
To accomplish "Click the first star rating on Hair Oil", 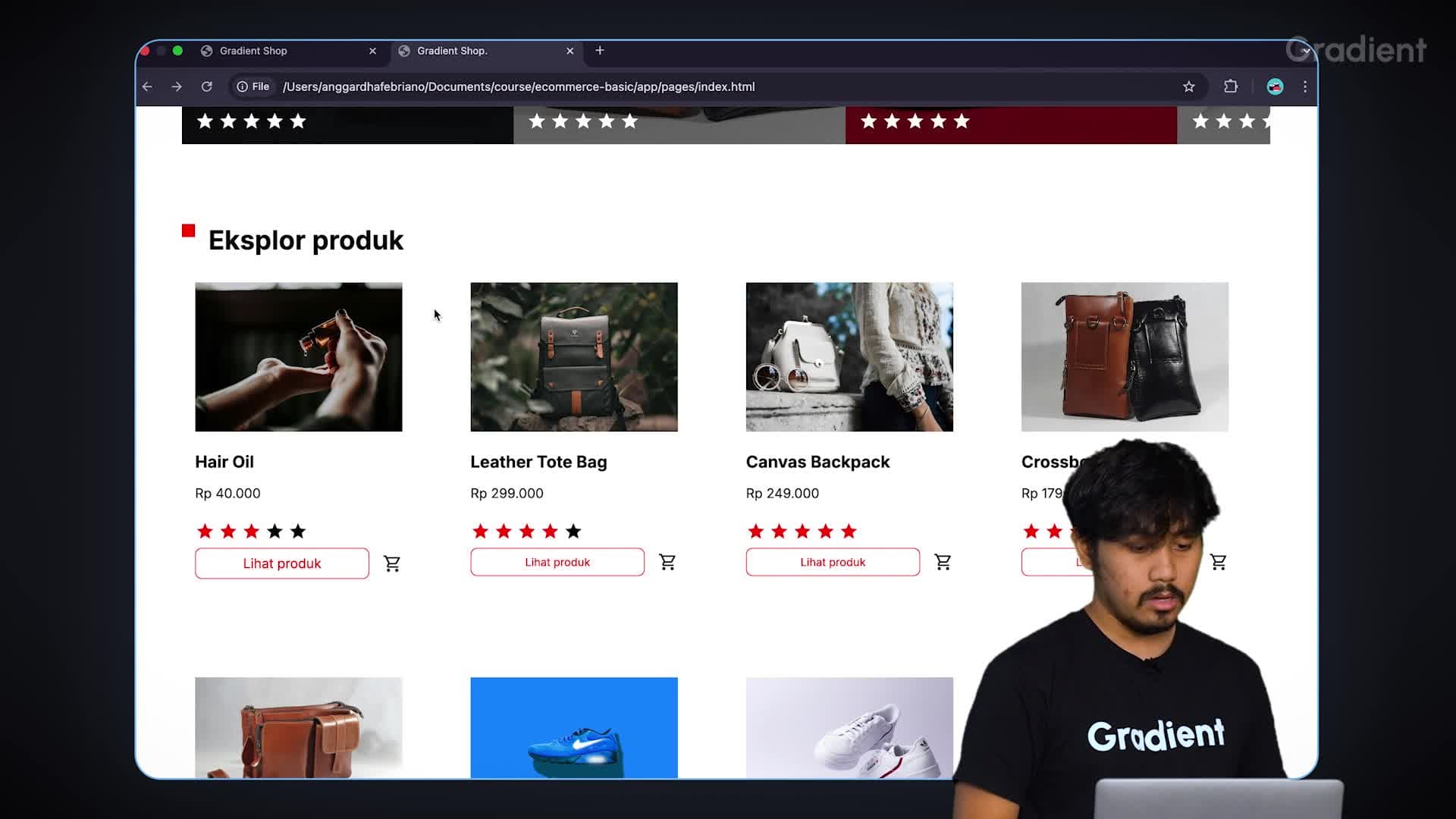I will click(x=204, y=531).
